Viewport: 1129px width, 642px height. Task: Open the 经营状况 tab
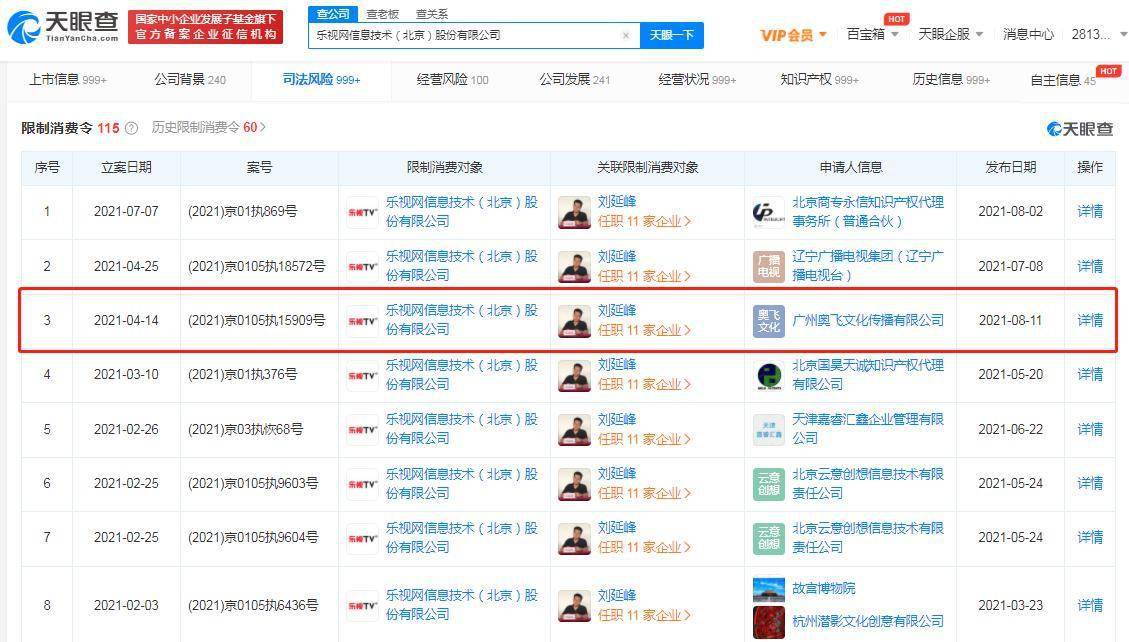(x=697, y=80)
